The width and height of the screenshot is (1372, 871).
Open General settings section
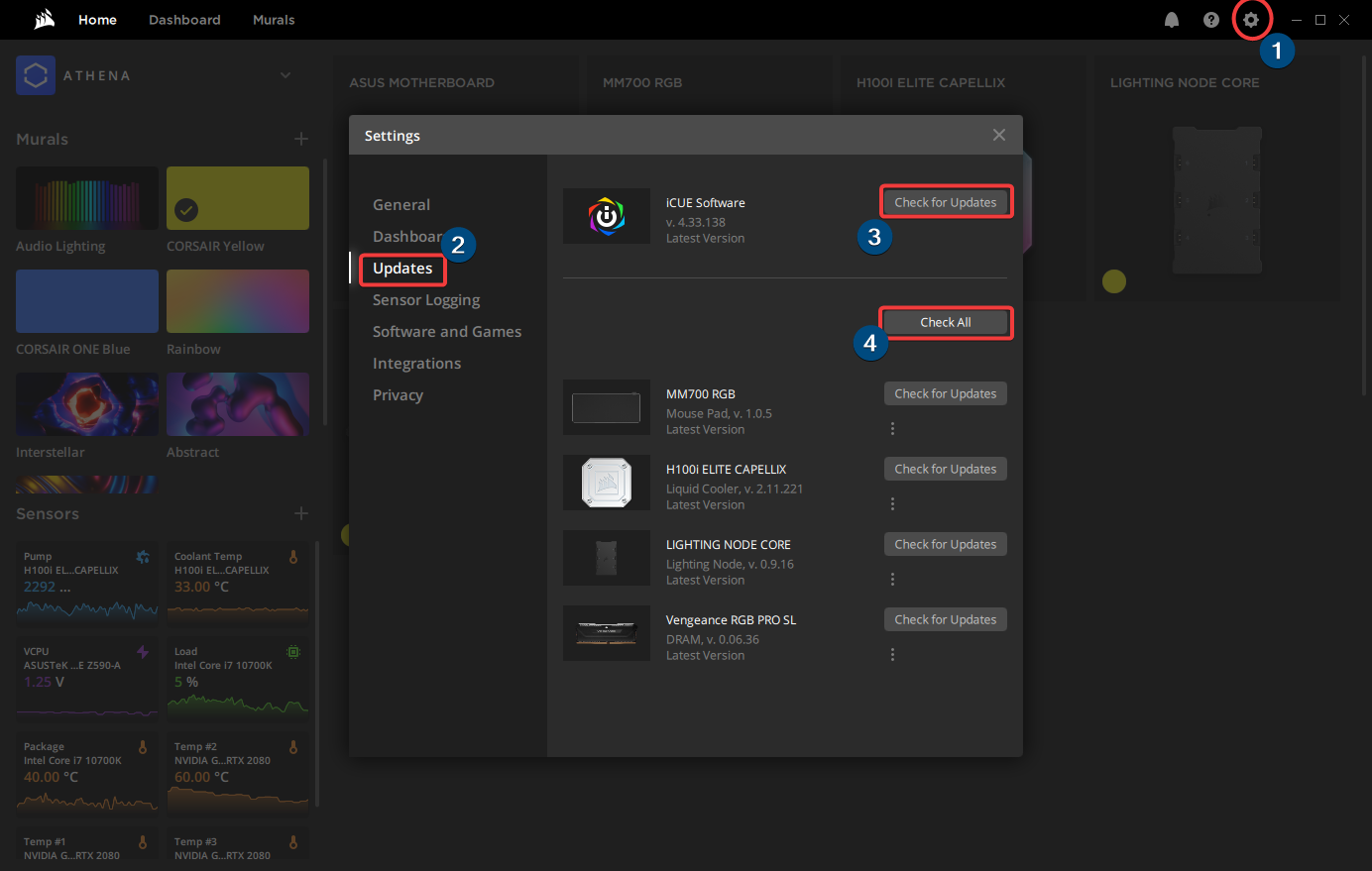tap(401, 205)
